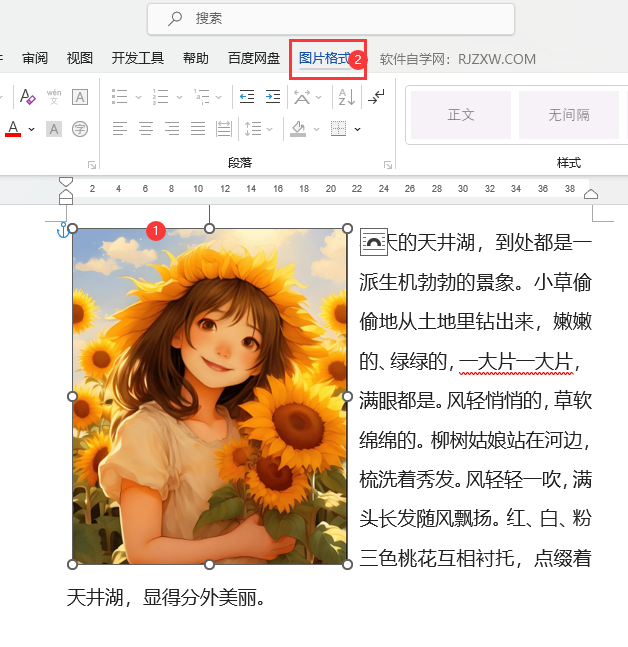This screenshot has height=647, width=628.
Task: Click the enclosed character icon
Action: coord(80,129)
